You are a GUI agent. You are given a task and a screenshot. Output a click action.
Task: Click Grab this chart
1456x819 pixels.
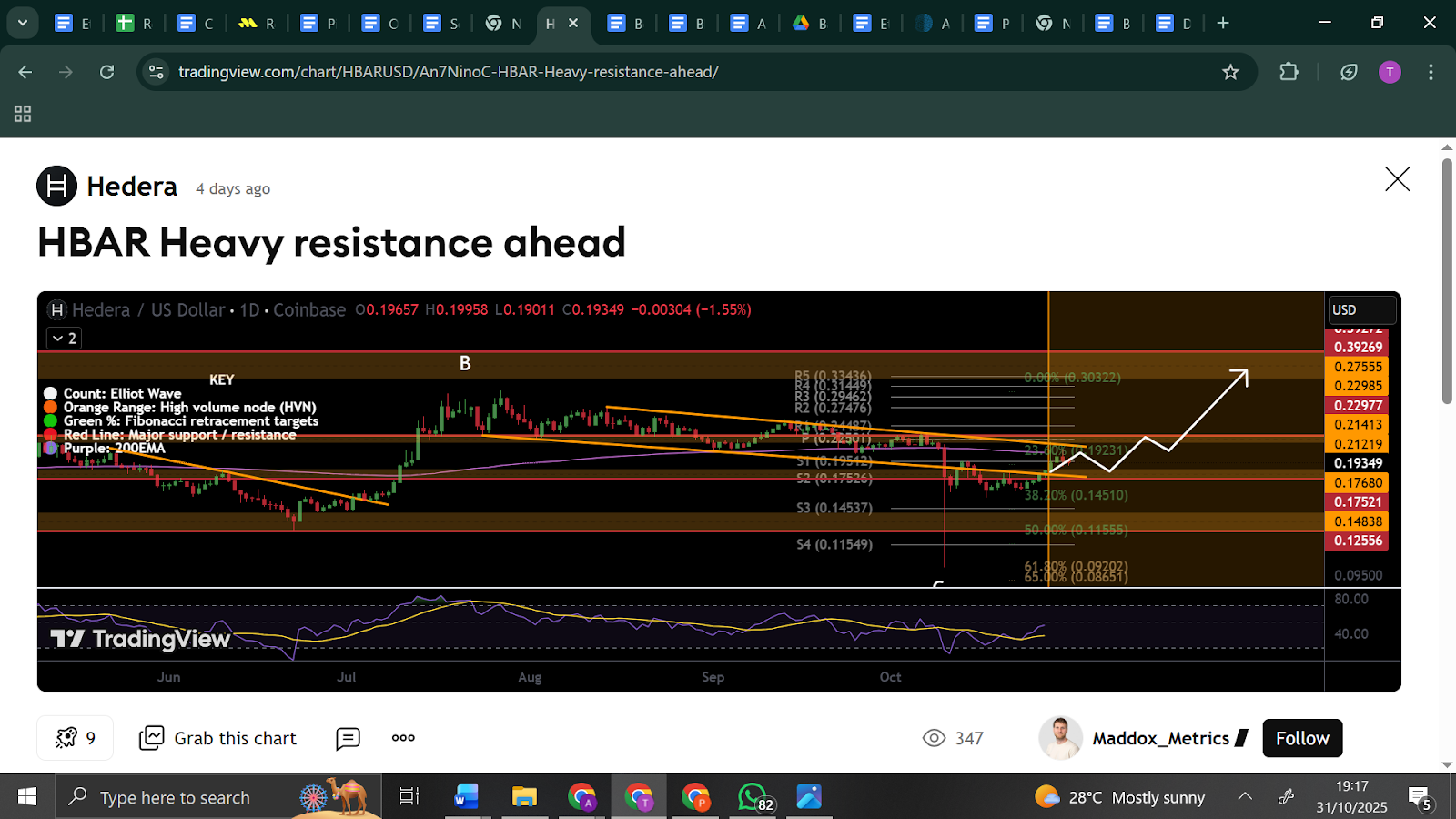click(218, 738)
